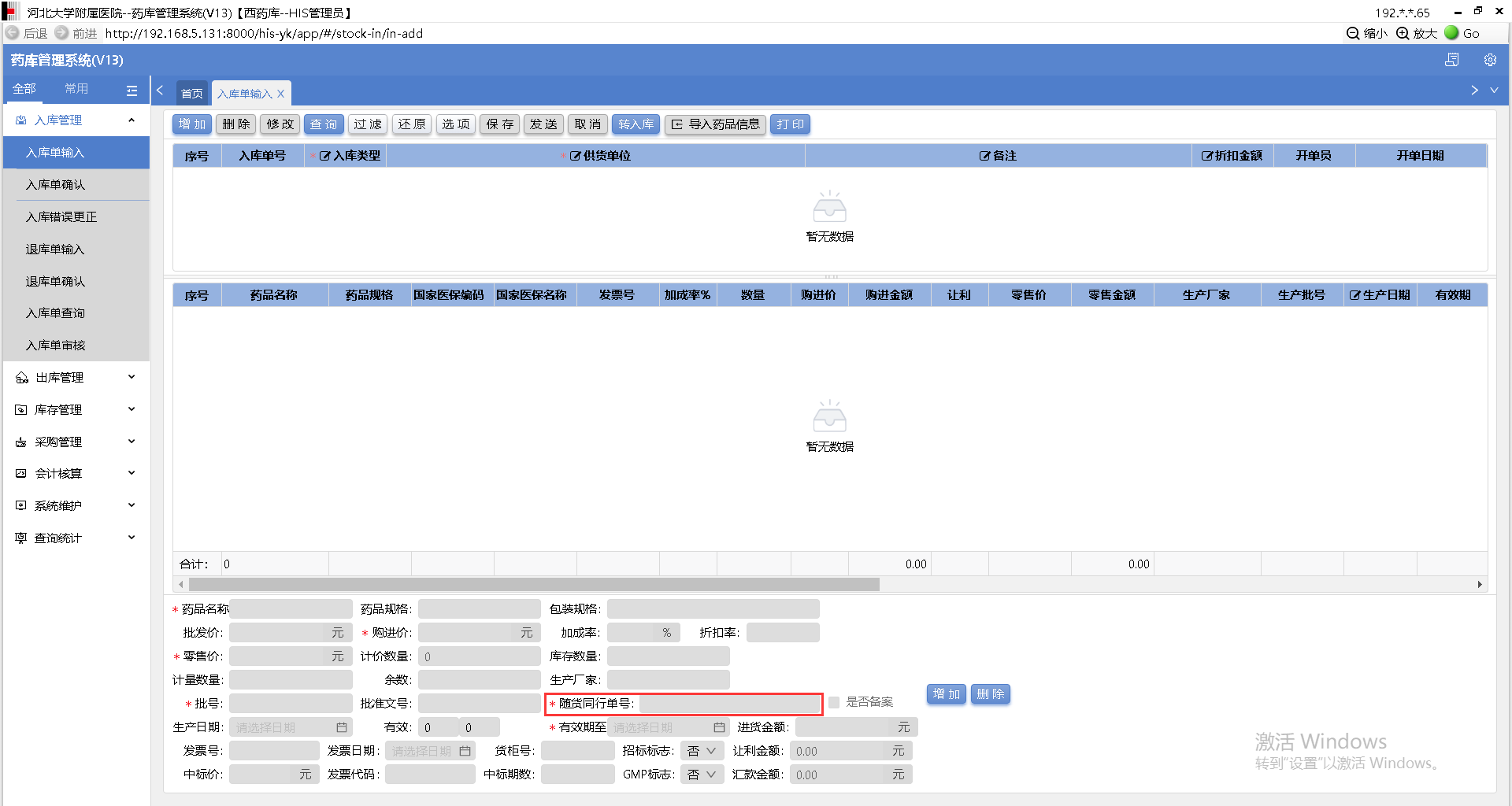This screenshot has width=1512, height=806.
Task: Click the scrollbar left arrow under table
Action: pos(181,585)
